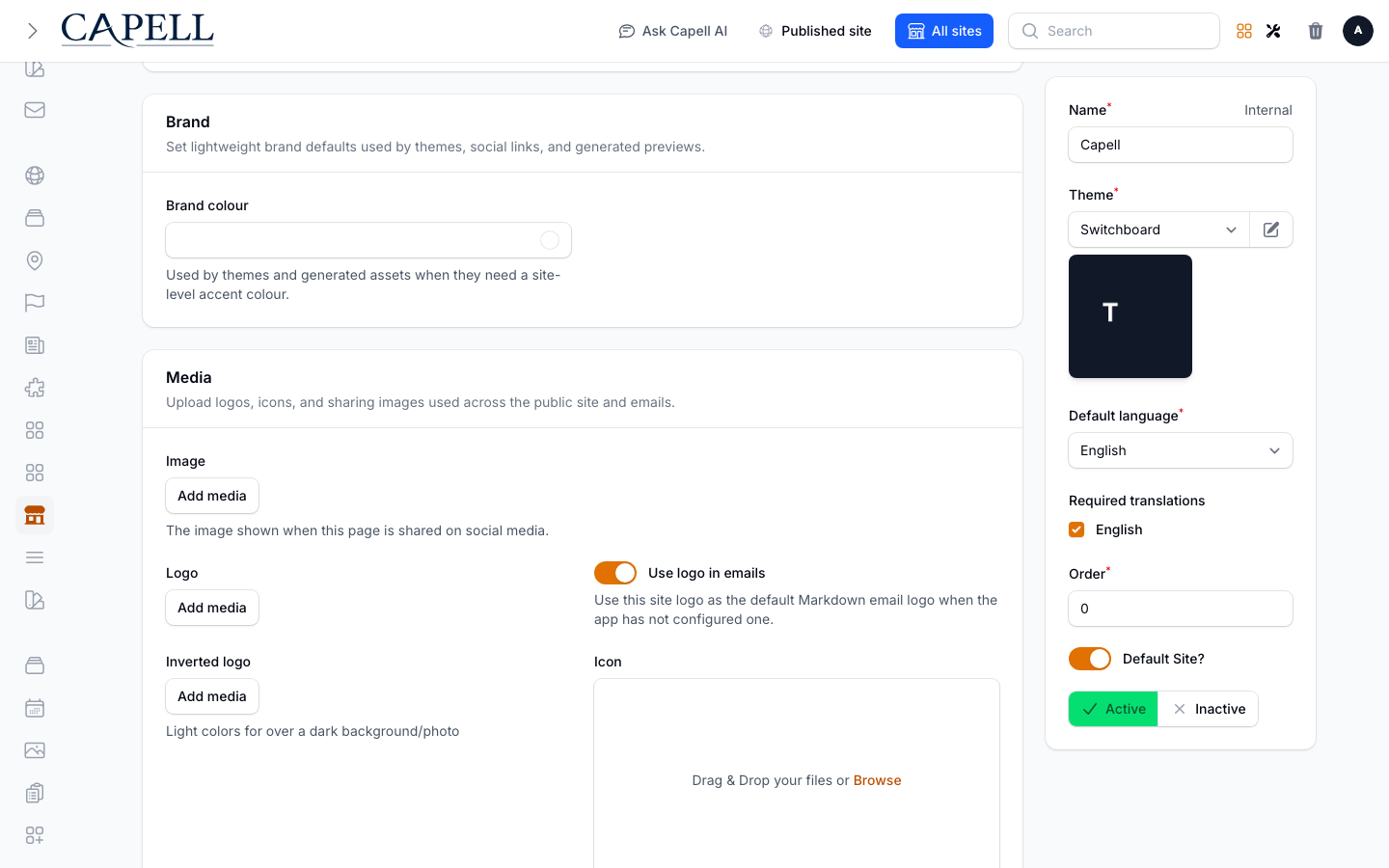This screenshot has width=1389, height=868.
Task: Focus the top Search field
Action: (1114, 31)
